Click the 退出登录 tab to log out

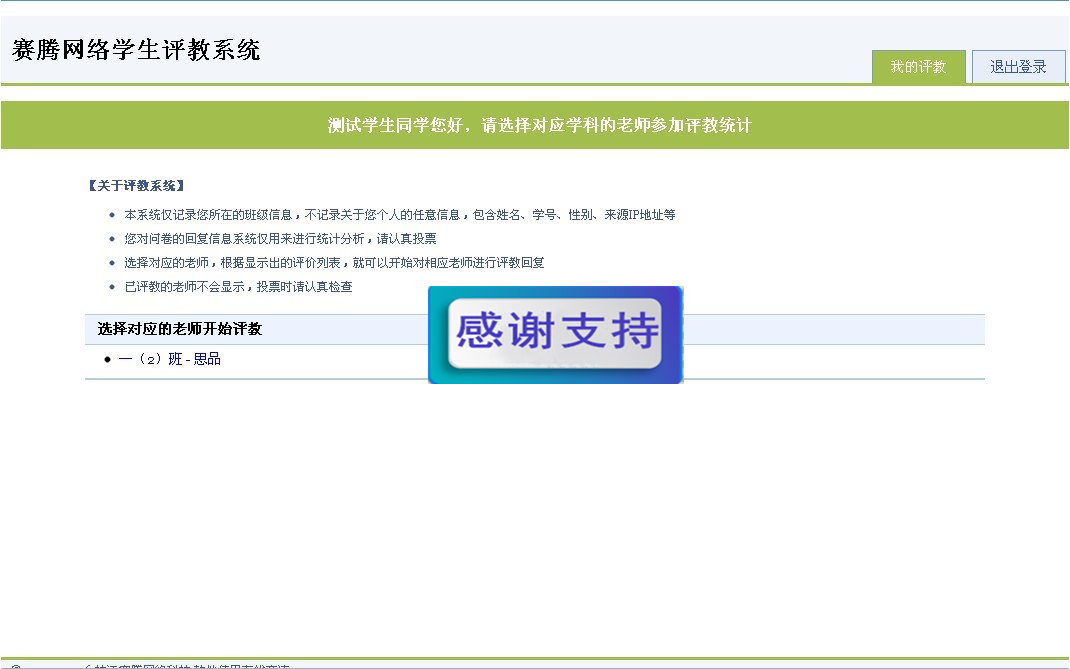pos(1018,67)
